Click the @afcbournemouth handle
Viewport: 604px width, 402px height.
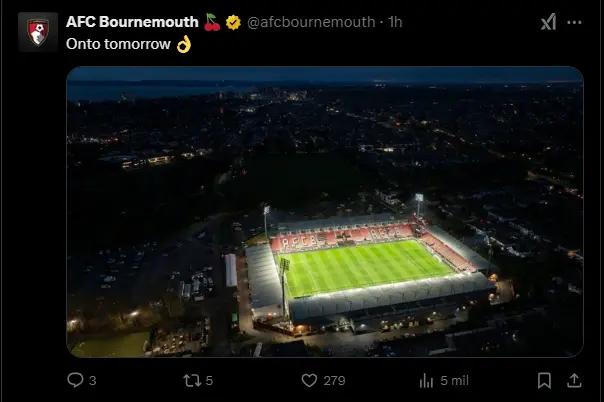[x=311, y=22]
